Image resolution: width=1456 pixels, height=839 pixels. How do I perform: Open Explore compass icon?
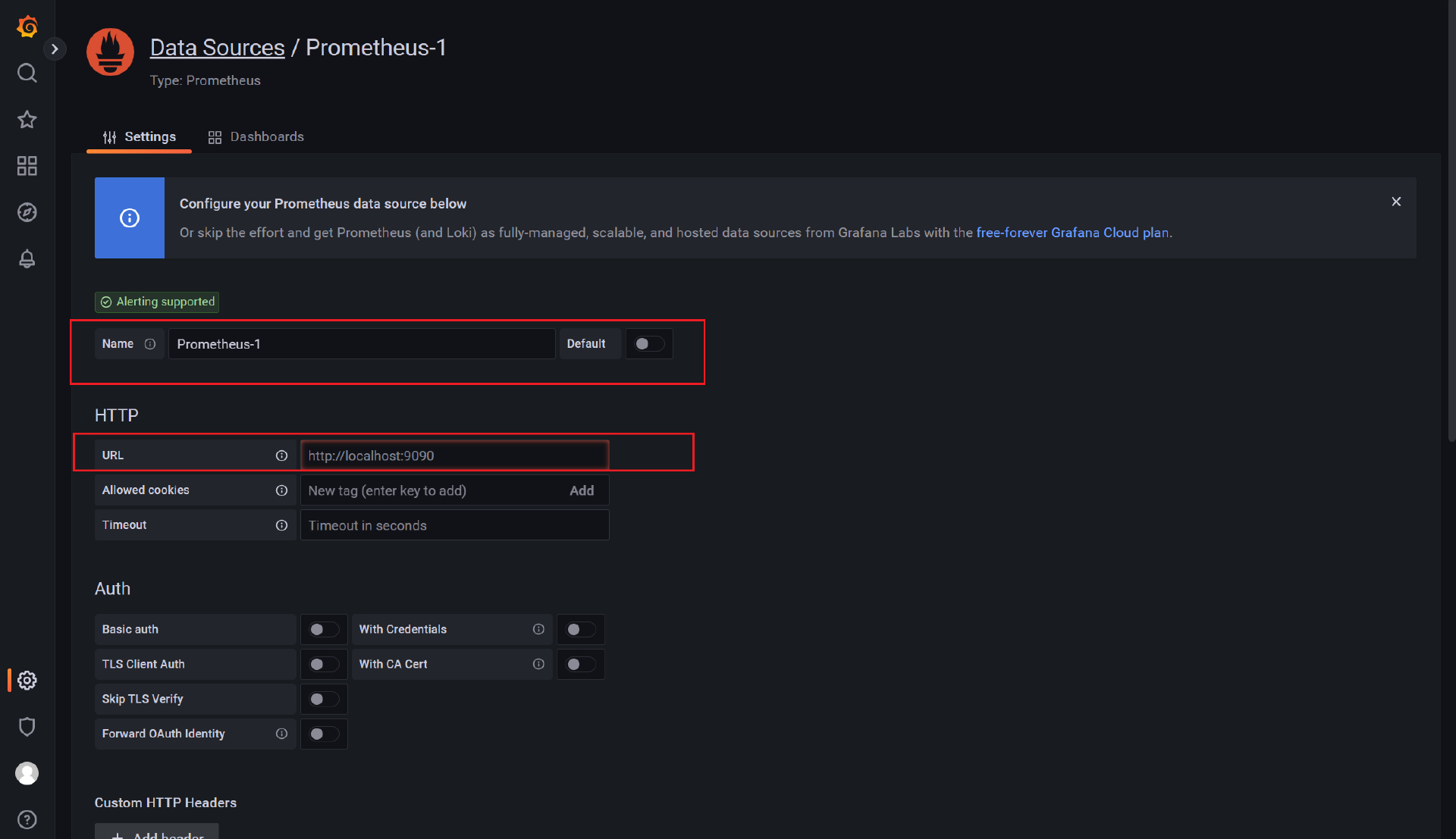pyautogui.click(x=27, y=212)
